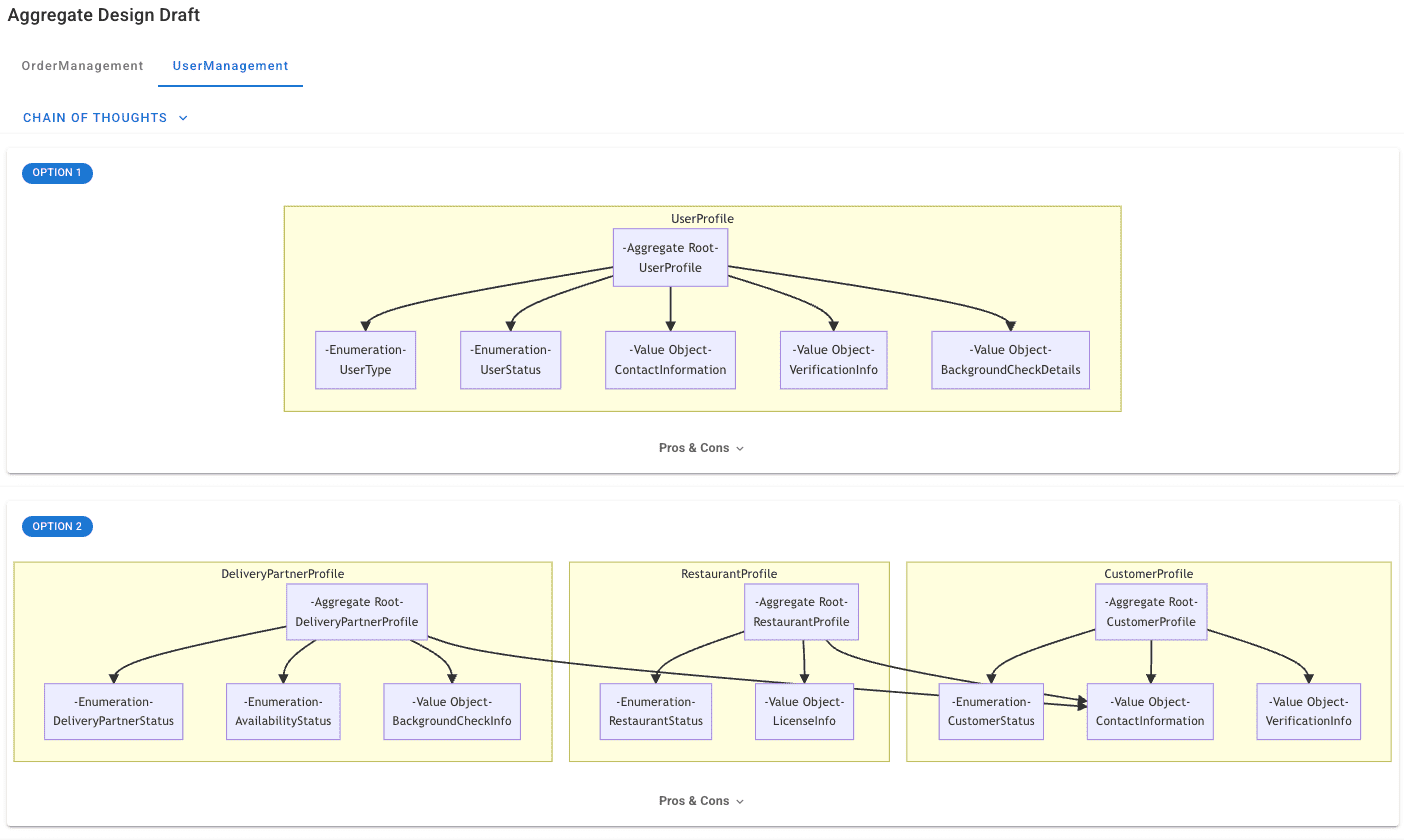Click the BackgroundCheckInfo value object node
The height and width of the screenshot is (840, 1404).
pos(452,711)
